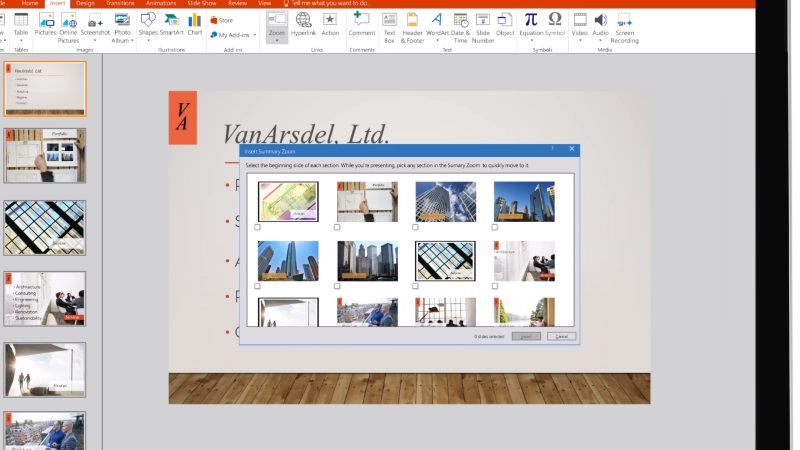This screenshot has height=450, width=800.
Task: Switch to the Transitions ribbon tab
Action: (120, 4)
